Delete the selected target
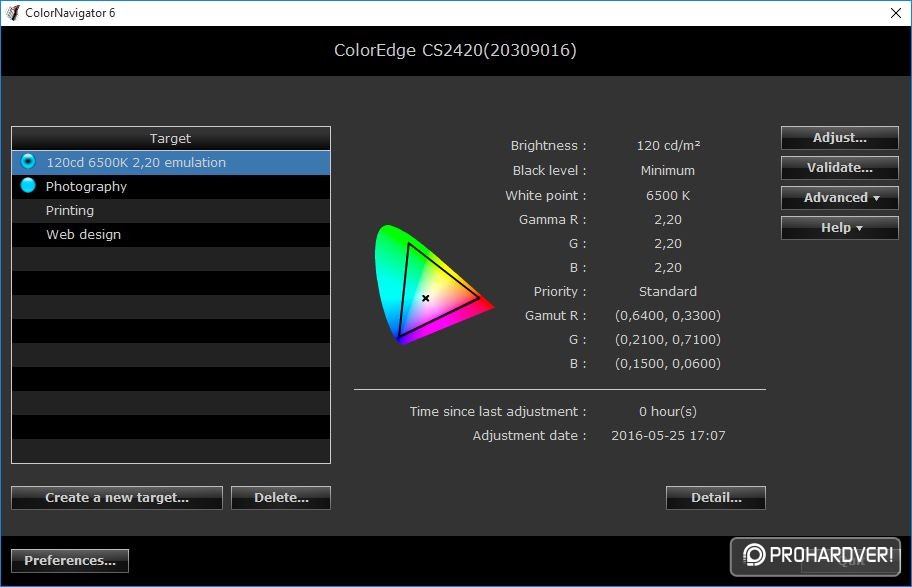Viewport: 912px width, 587px height. click(281, 498)
